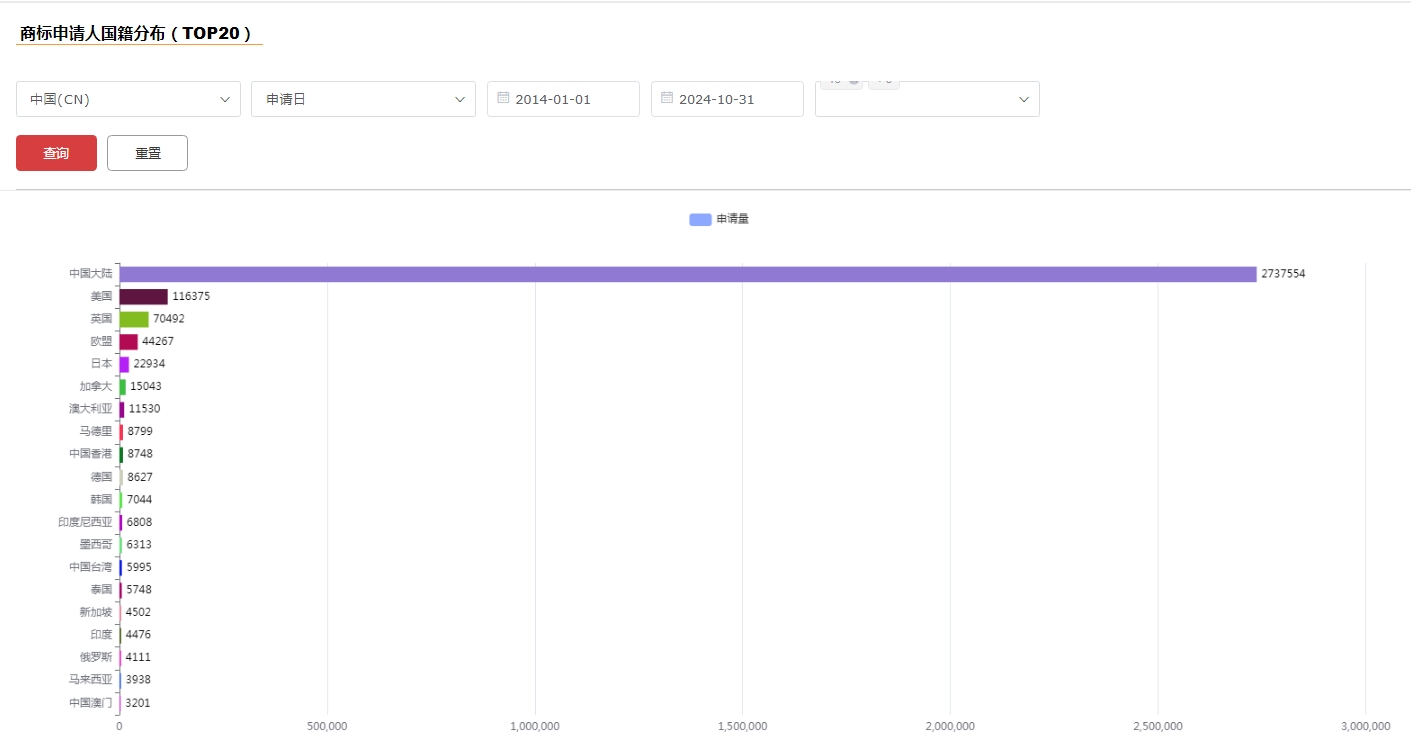Select the dark maroon 美国 bar
This screenshot has width=1411, height=746.
[143, 296]
